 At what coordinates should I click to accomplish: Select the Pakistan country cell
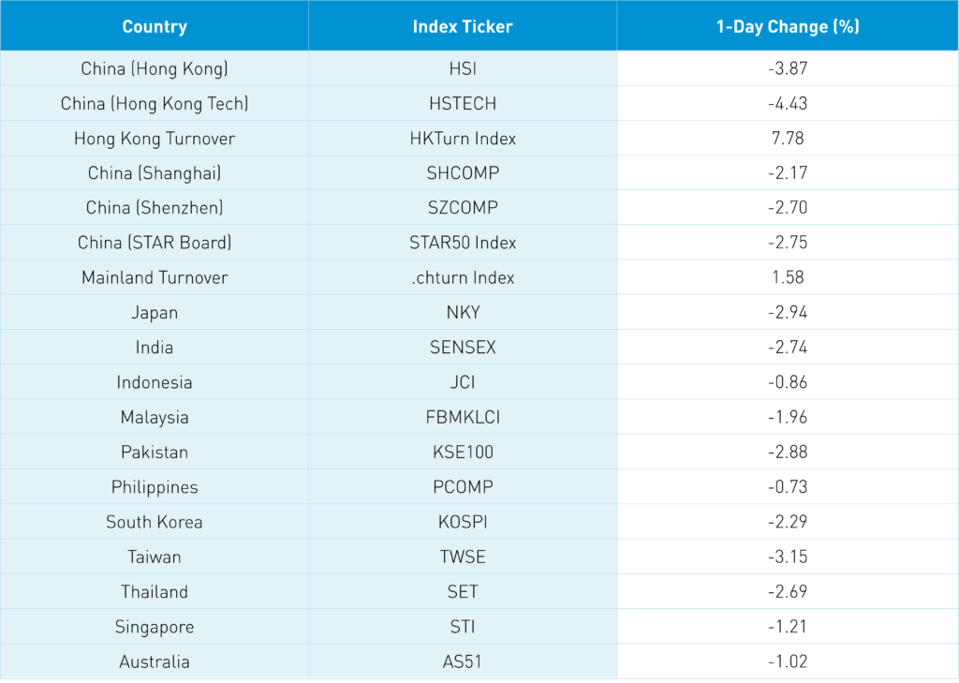(x=154, y=452)
